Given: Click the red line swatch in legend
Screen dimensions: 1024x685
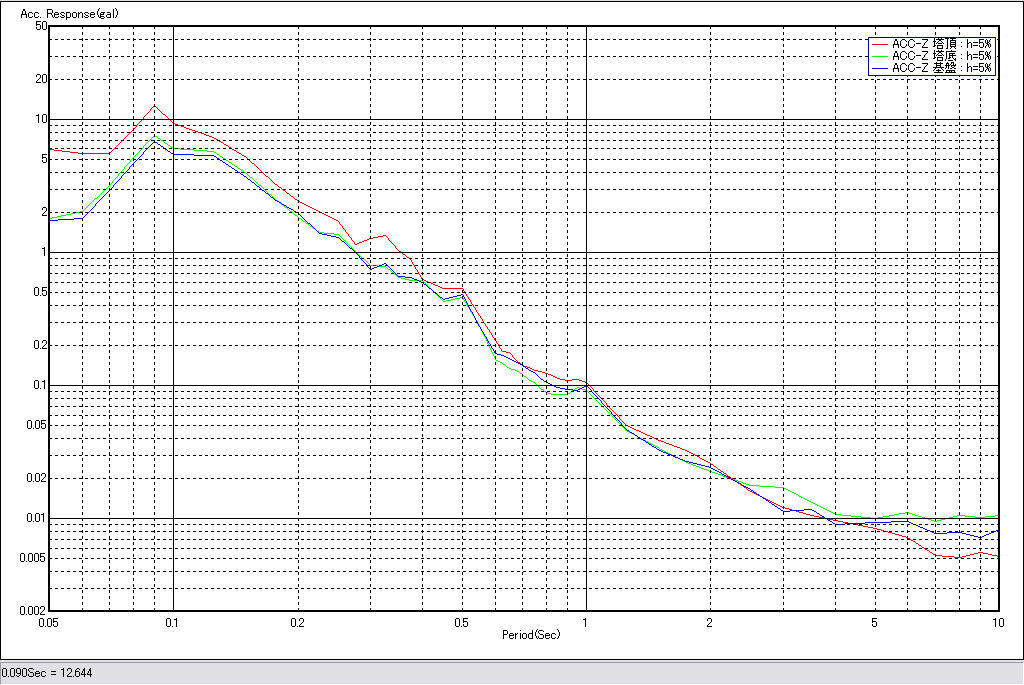Looking at the screenshot, I should click(879, 44).
